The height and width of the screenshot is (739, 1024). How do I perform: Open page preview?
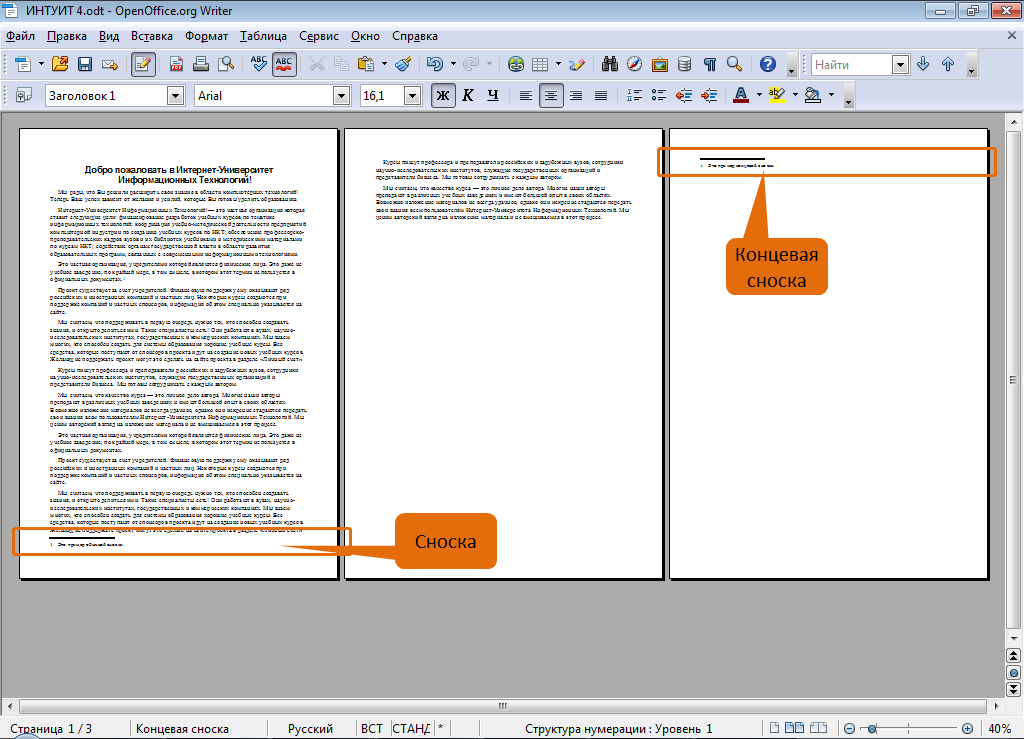coord(226,64)
